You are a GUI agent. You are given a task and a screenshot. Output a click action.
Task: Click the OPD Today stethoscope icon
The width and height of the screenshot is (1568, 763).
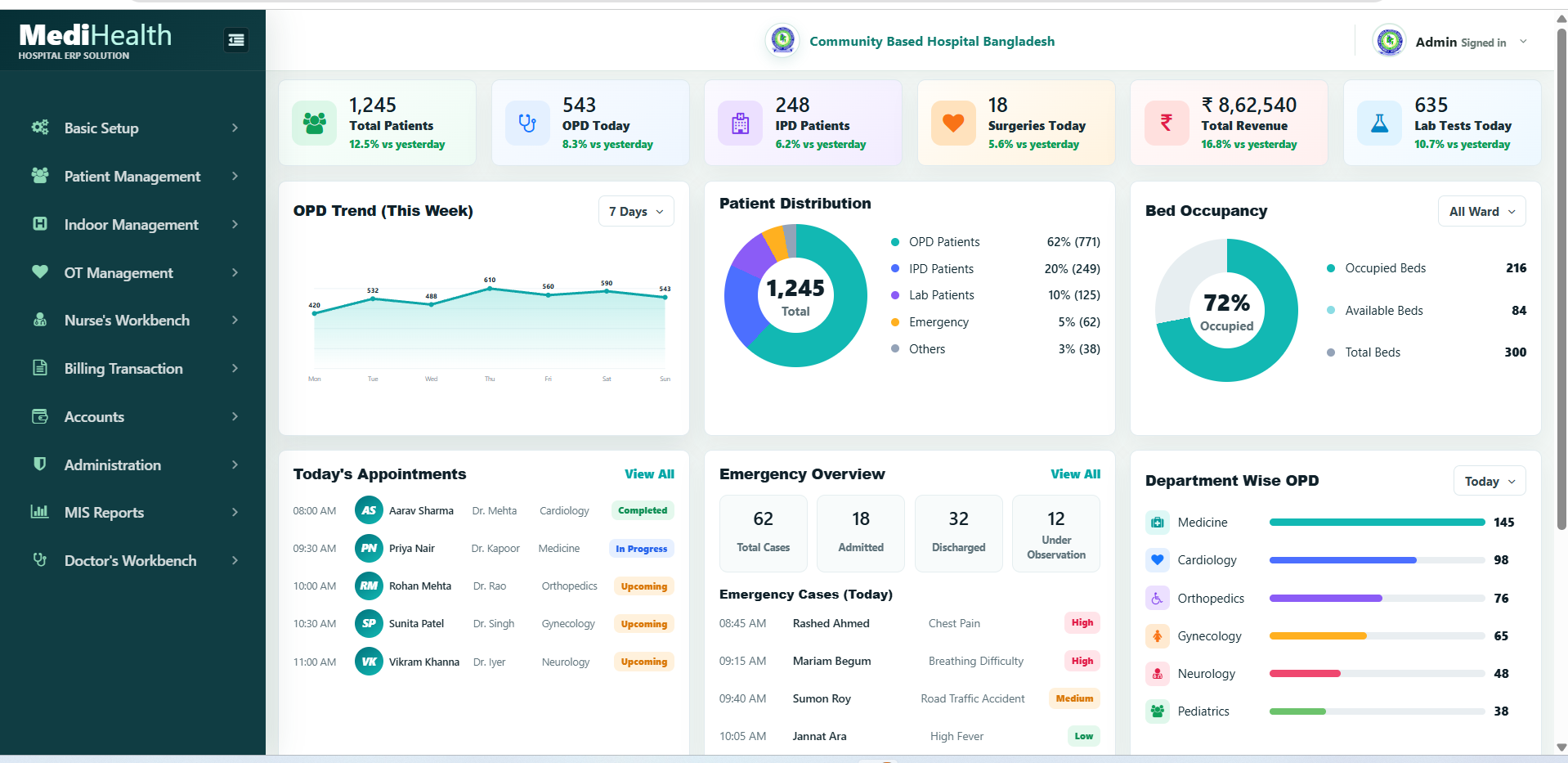pos(527,123)
